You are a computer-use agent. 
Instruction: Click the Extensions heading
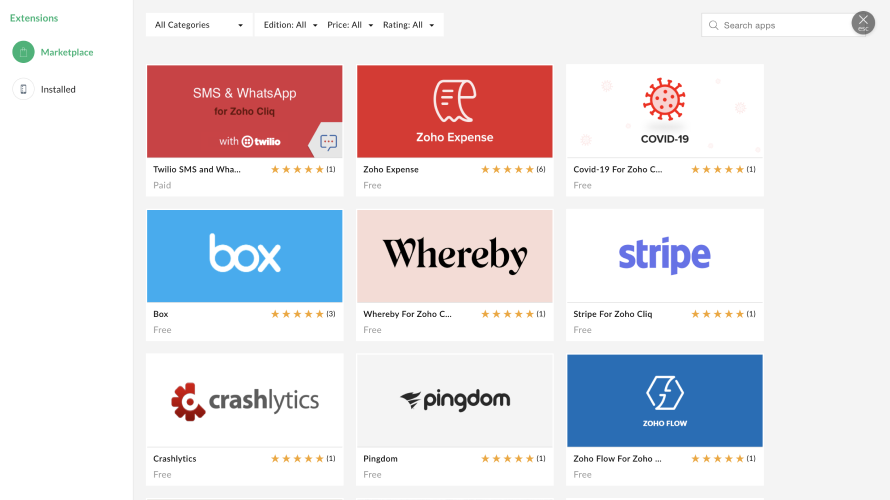34,18
